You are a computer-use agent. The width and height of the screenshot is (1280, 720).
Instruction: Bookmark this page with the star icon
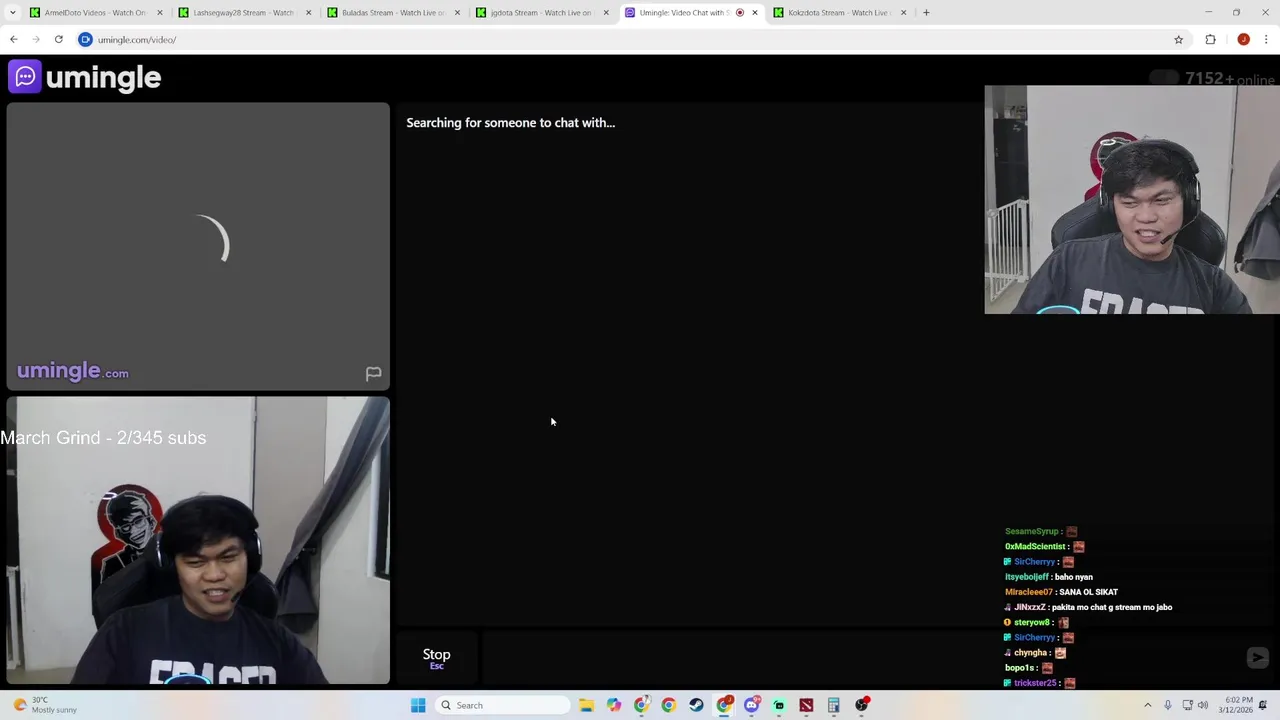point(1178,40)
